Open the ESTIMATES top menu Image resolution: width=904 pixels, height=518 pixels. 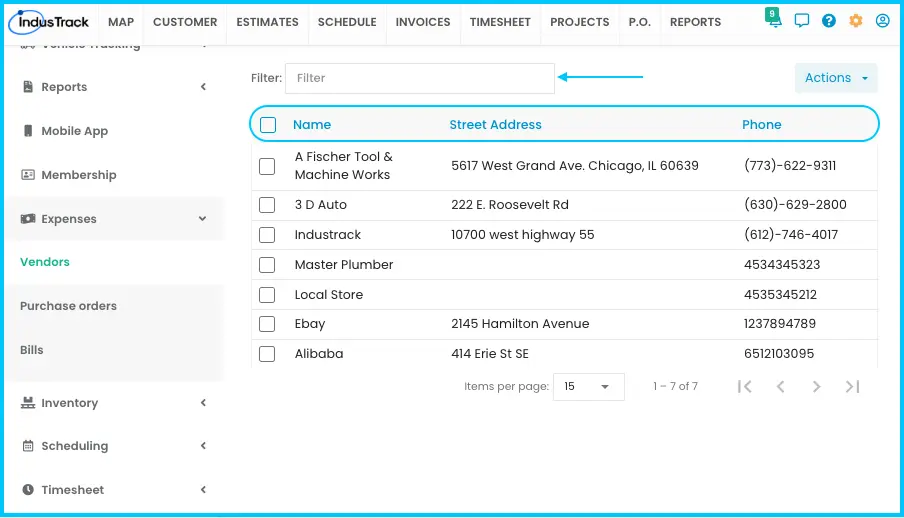click(x=268, y=22)
